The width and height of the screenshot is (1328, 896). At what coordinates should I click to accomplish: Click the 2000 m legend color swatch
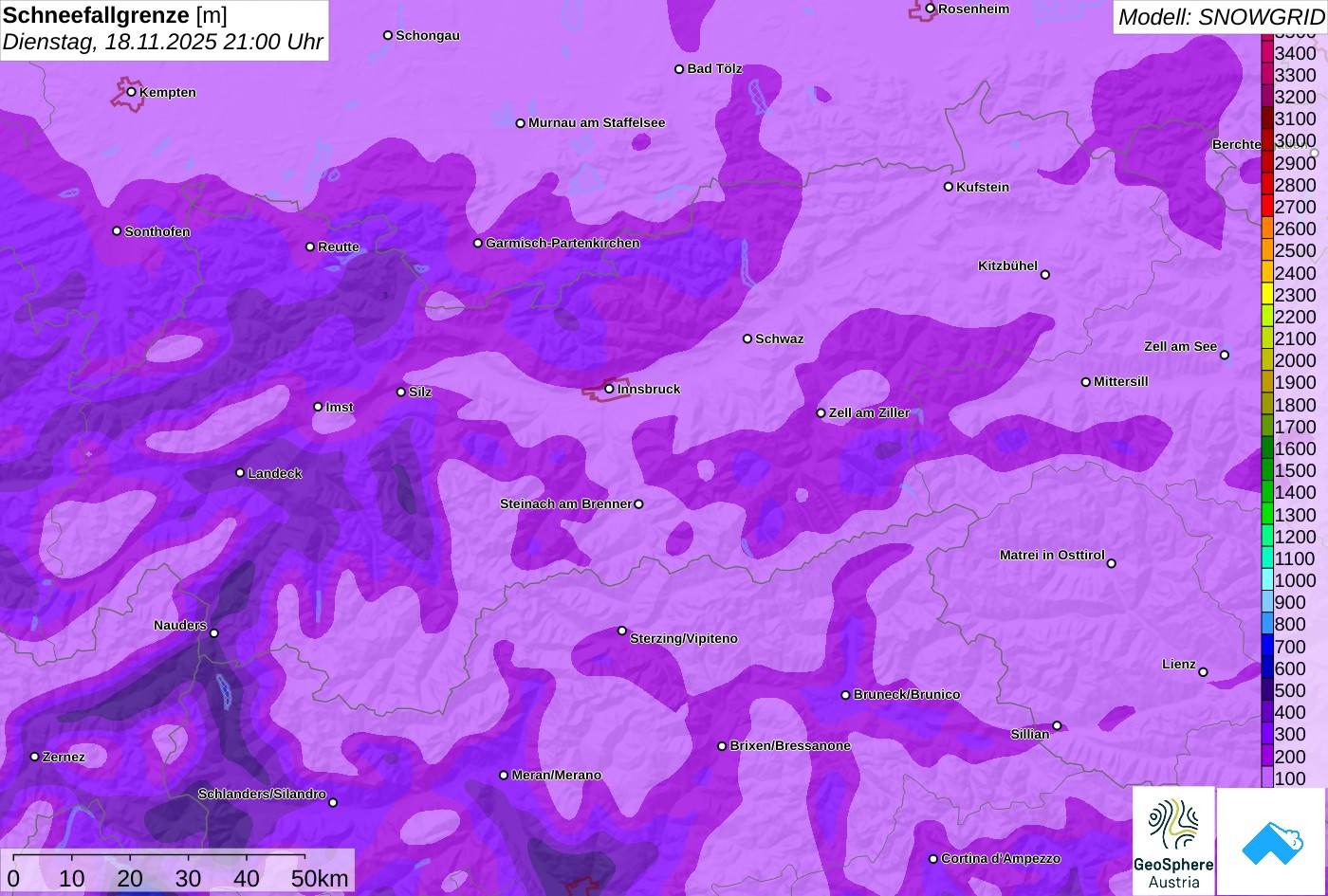(1266, 360)
